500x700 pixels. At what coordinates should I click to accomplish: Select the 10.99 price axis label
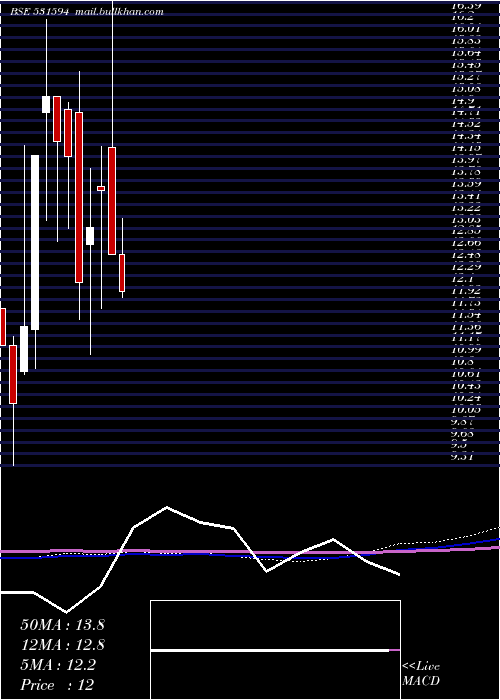pos(467,350)
